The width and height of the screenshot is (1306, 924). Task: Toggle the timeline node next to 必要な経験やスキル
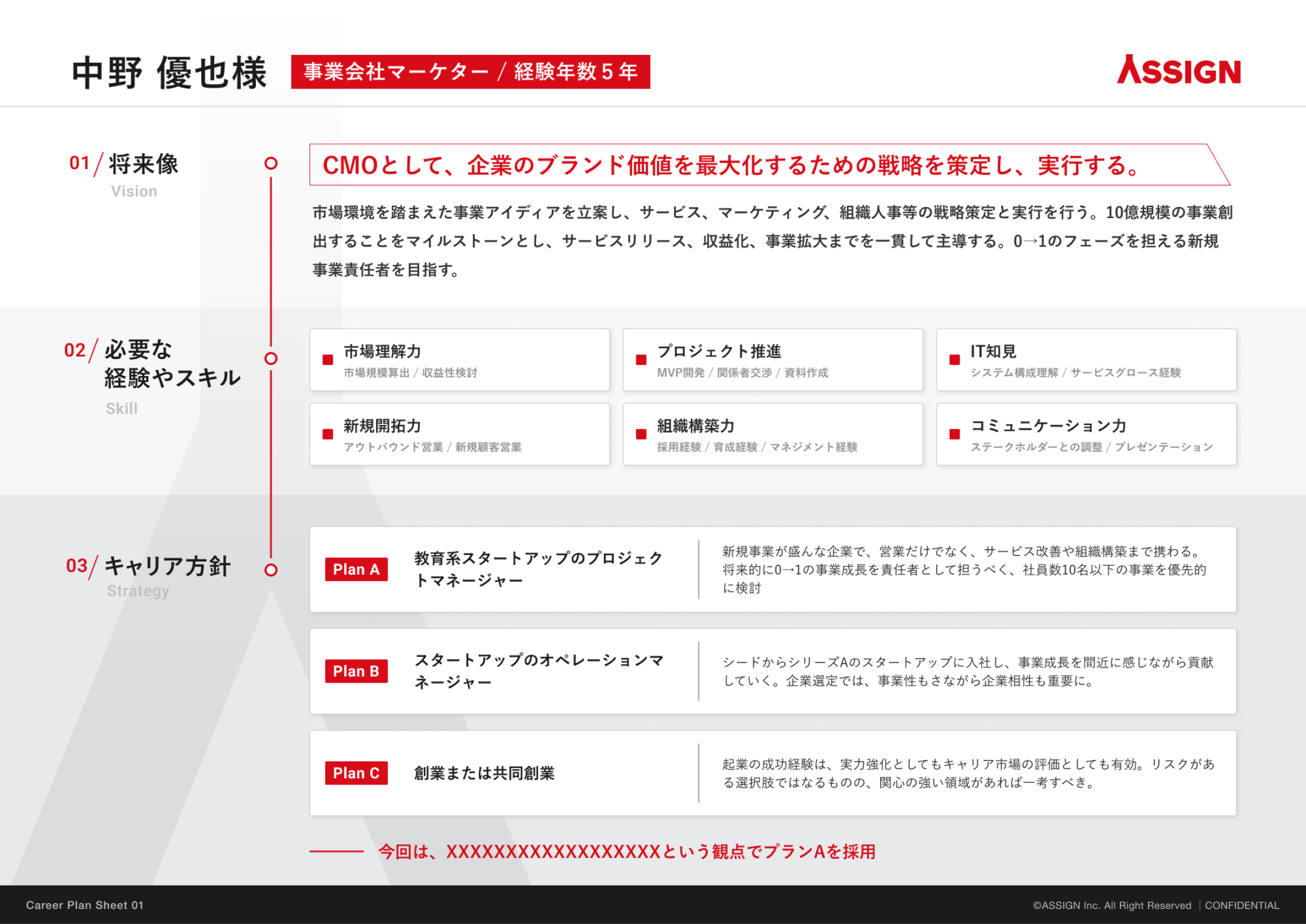pyautogui.click(x=271, y=358)
